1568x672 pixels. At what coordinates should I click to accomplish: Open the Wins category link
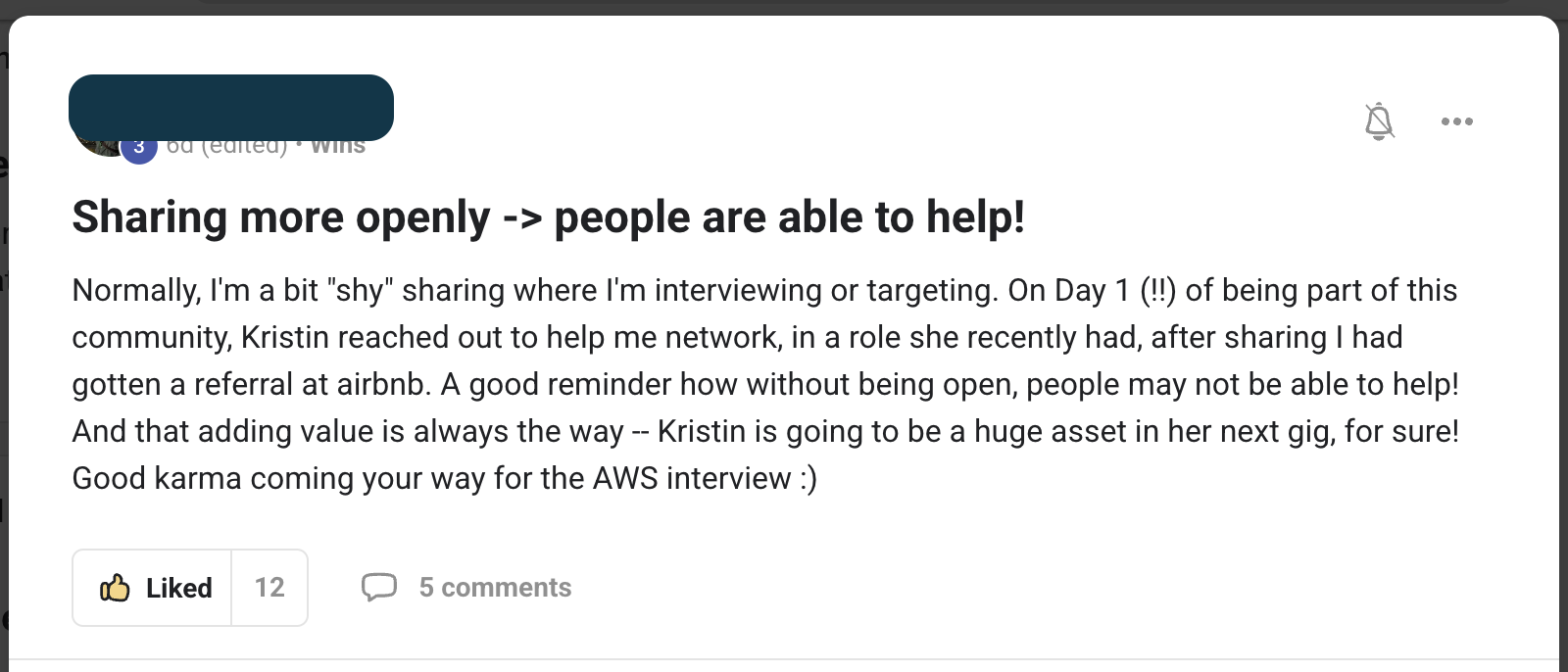click(x=338, y=147)
